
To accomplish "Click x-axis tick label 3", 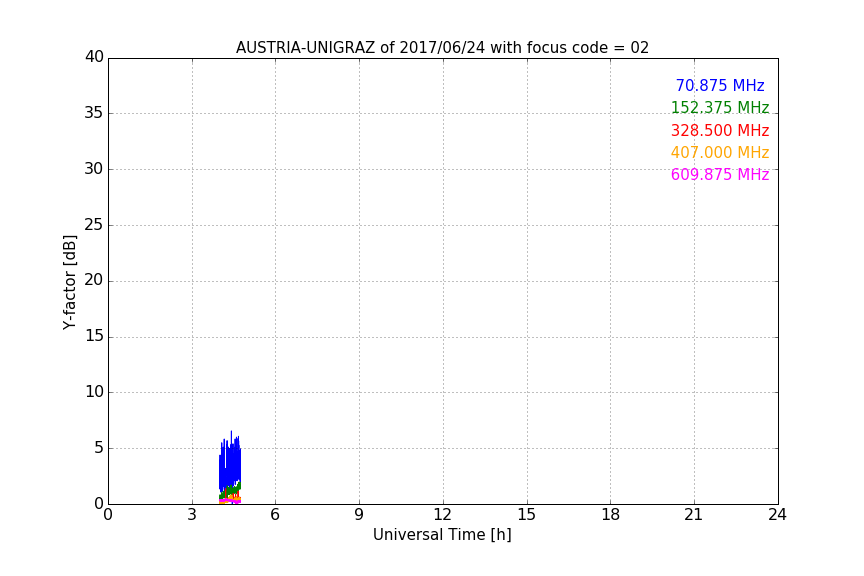I will click(x=192, y=515).
